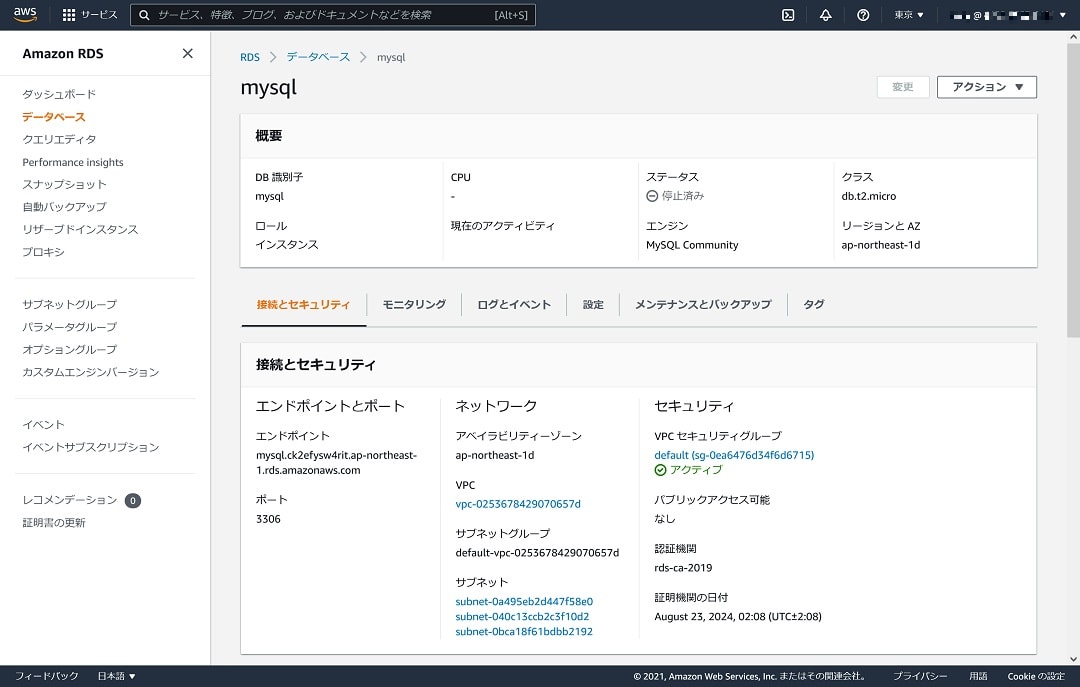Image resolution: width=1080 pixels, height=687 pixels.
Task: Click the AWS logo home icon
Action: click(x=25, y=14)
